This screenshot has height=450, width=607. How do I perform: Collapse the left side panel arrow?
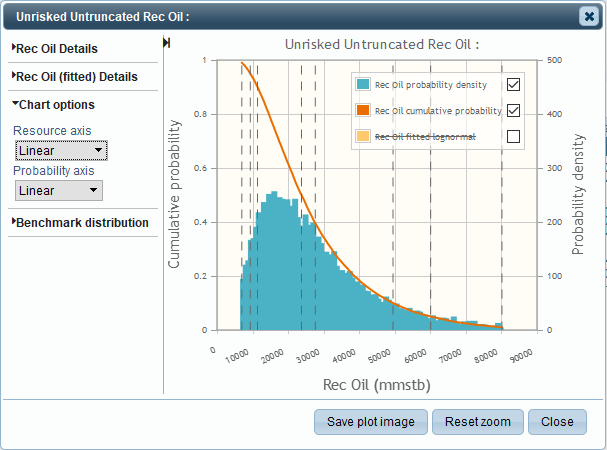(x=166, y=42)
